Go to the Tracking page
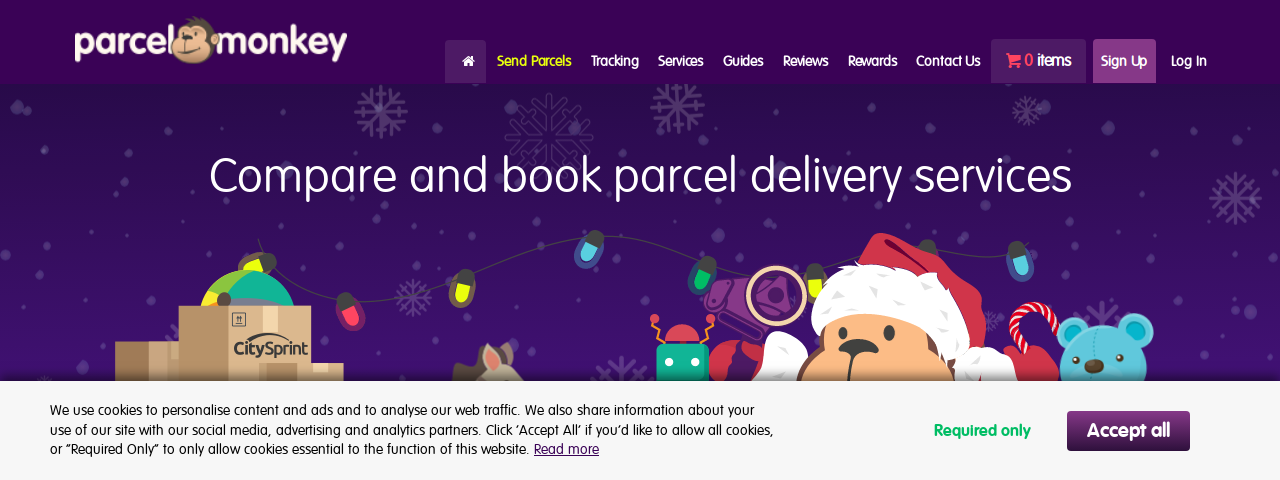 pyautogui.click(x=614, y=61)
